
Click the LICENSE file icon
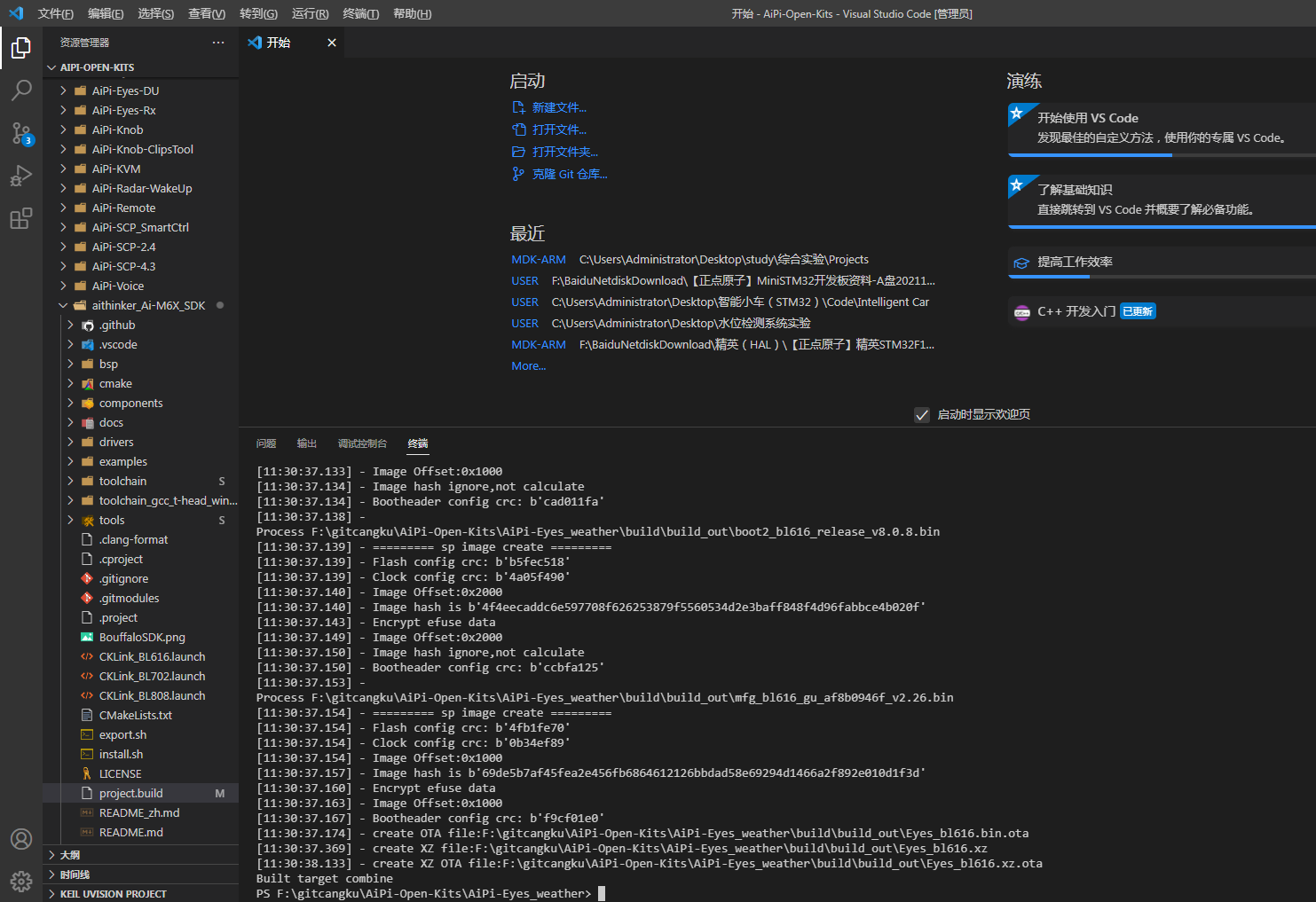click(x=87, y=774)
